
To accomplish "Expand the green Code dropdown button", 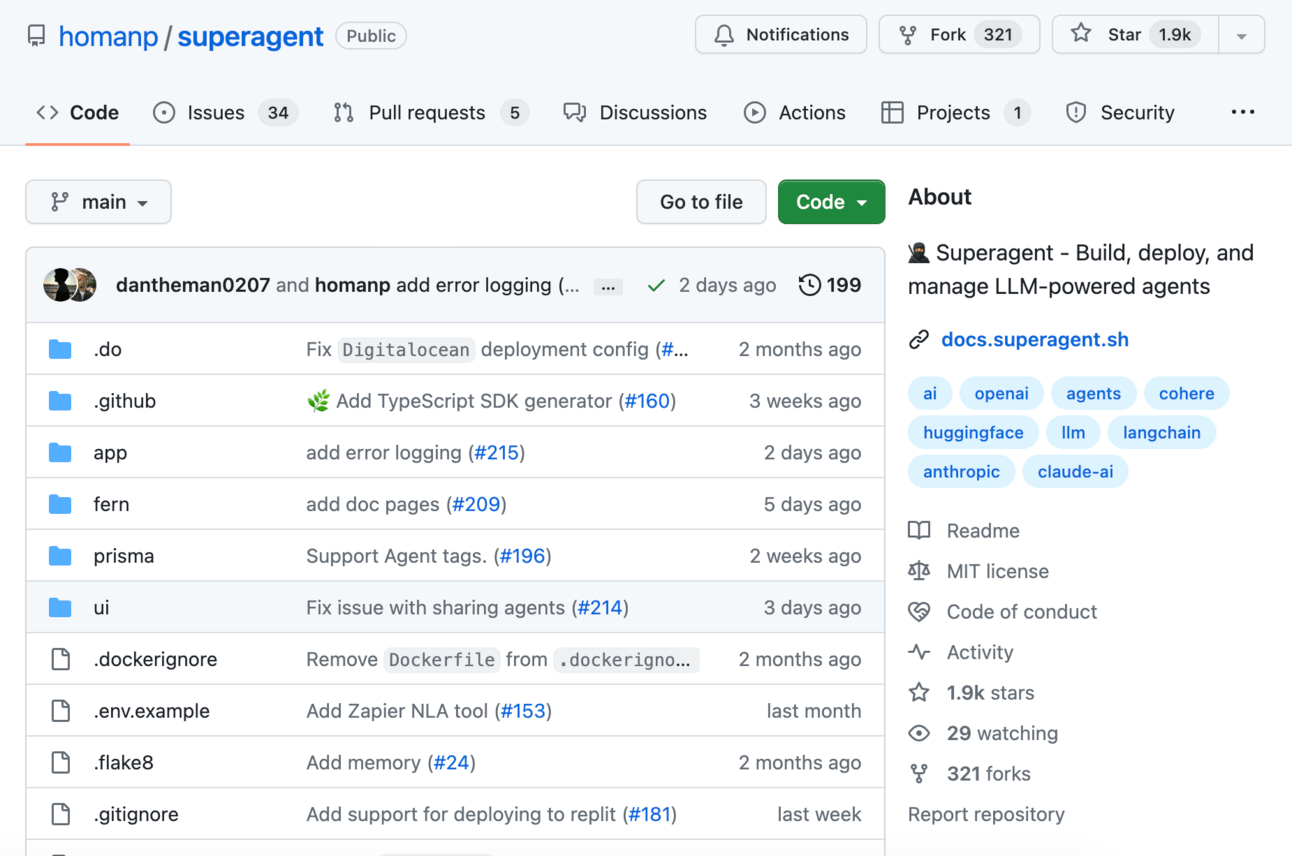I will 831,202.
